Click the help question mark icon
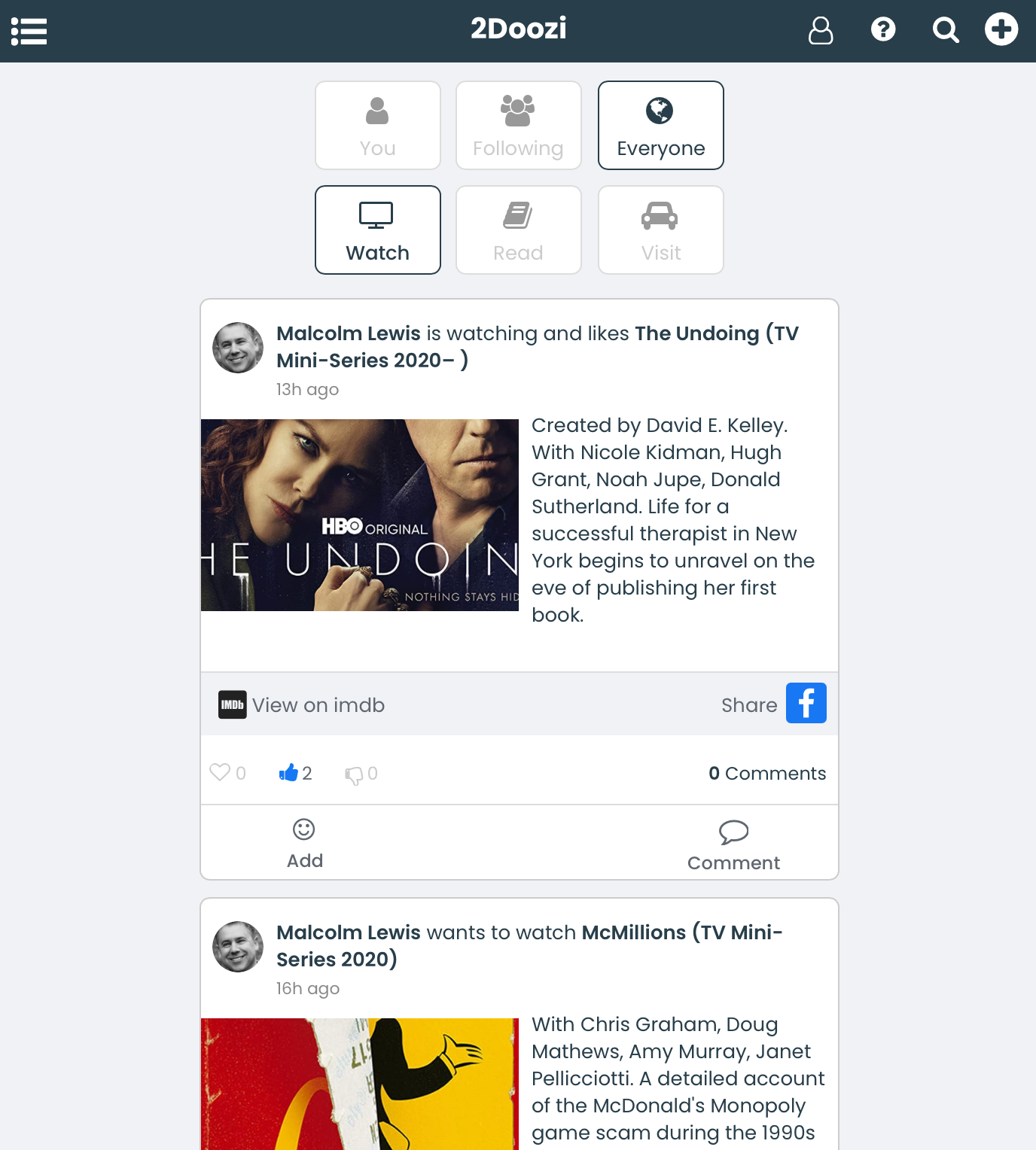This screenshot has width=1036, height=1150. (883, 29)
